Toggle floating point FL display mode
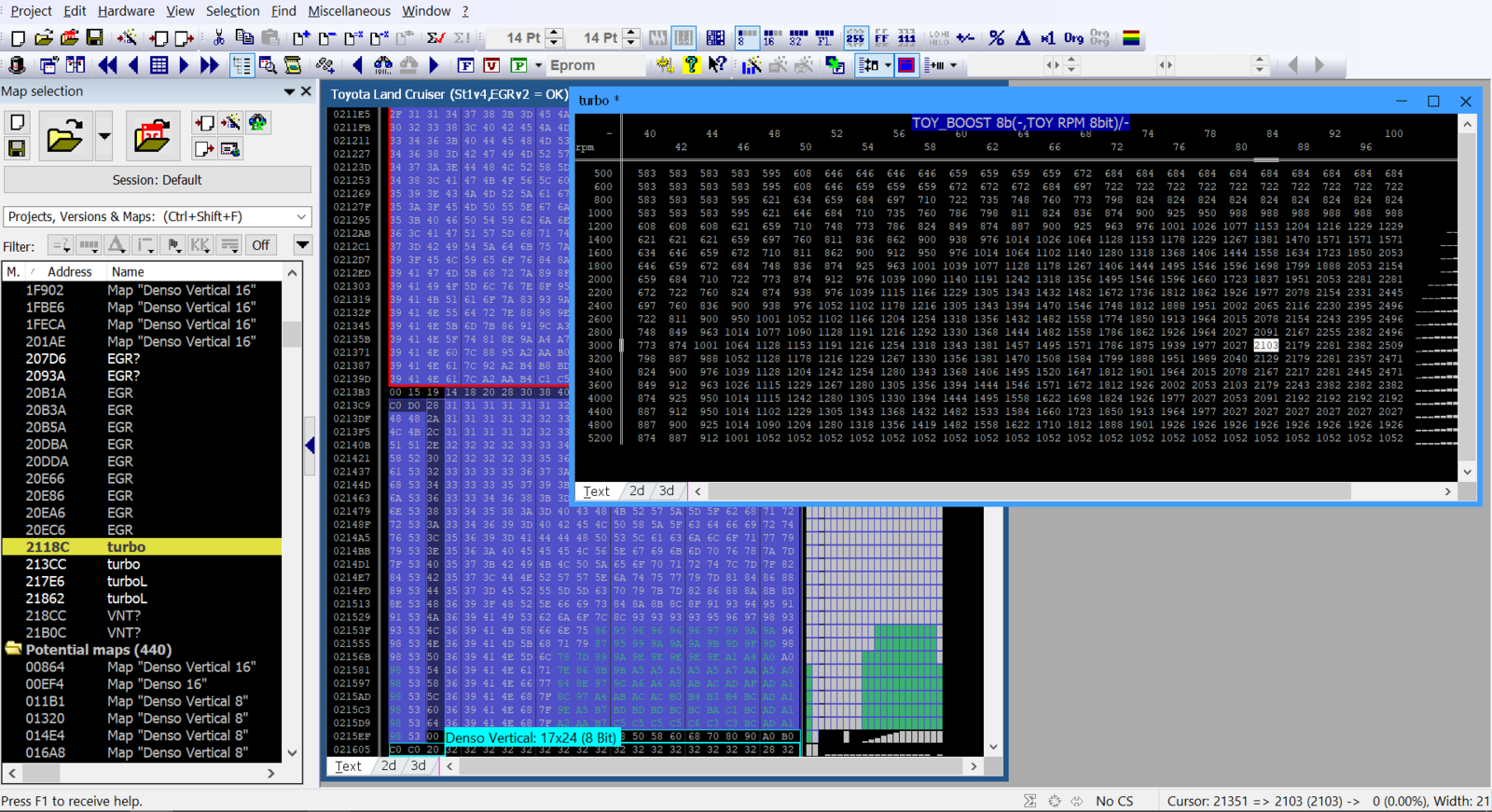The image size is (1492, 812). click(x=824, y=38)
